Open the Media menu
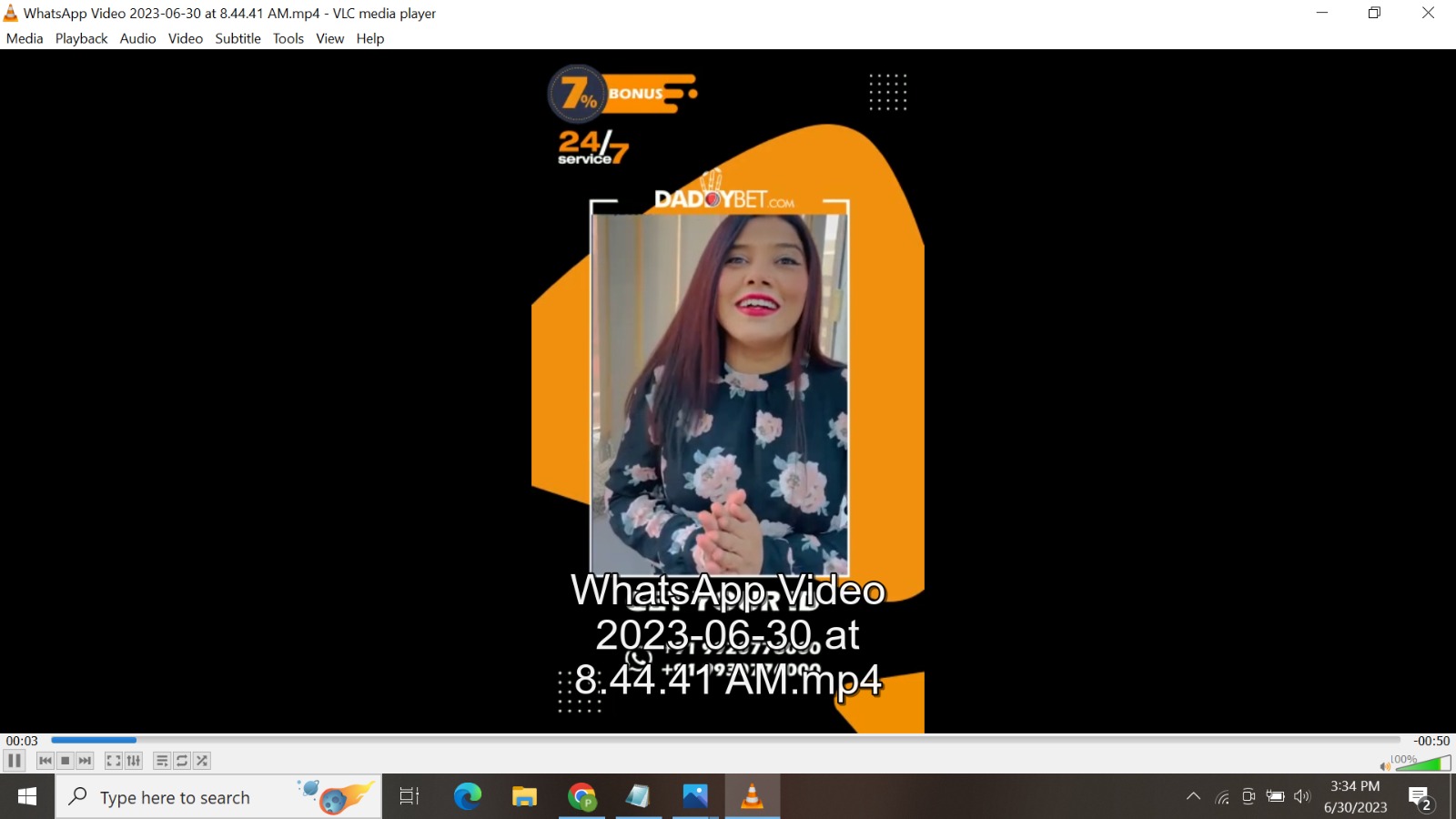This screenshot has width=1456, height=819. pyautogui.click(x=25, y=38)
